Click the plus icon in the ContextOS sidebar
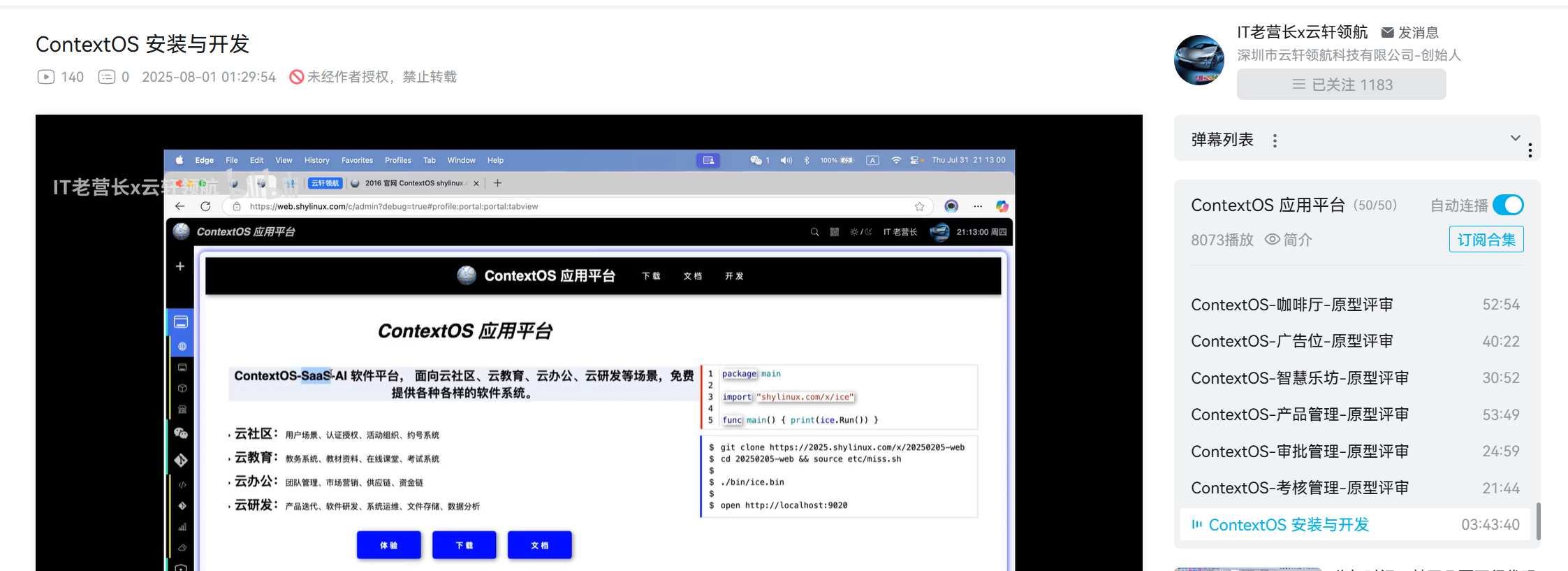1568x571 pixels. pos(180,266)
